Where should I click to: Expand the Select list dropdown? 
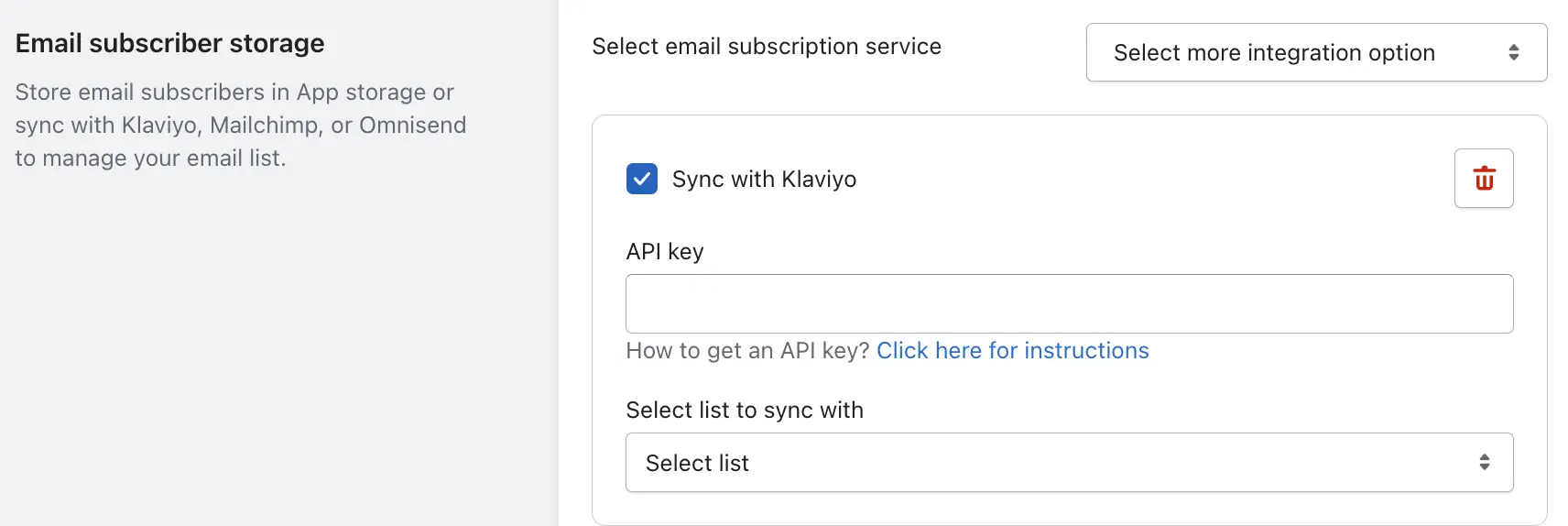tap(1069, 463)
